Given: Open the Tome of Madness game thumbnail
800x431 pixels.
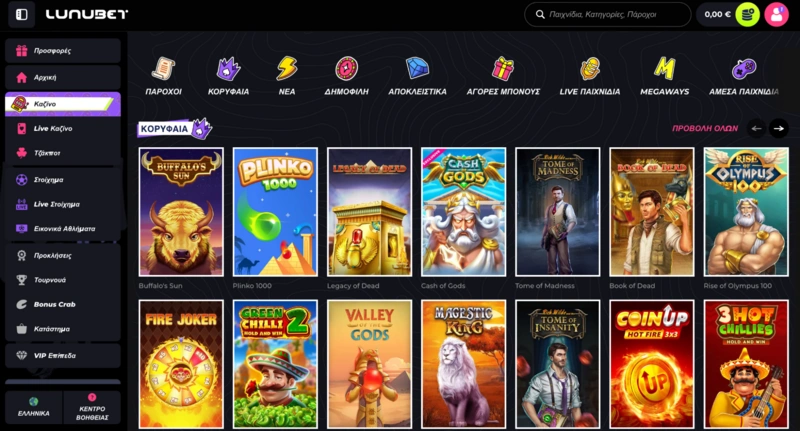Looking at the screenshot, I should point(558,212).
